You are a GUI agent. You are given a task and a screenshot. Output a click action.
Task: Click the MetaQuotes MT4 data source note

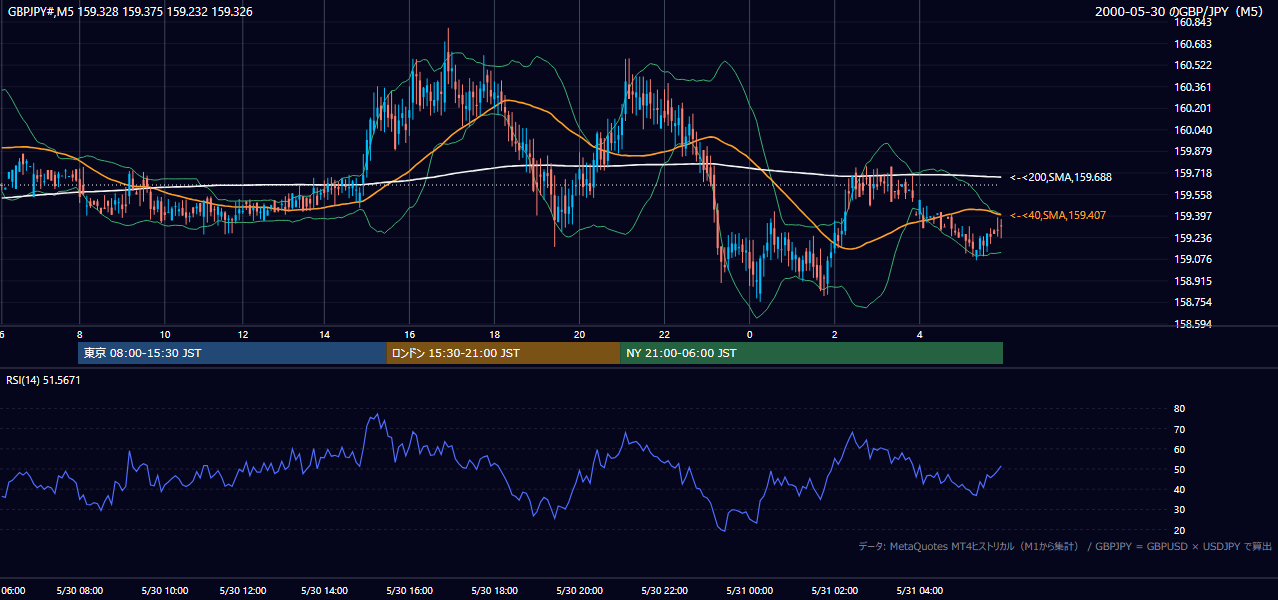[x=1065, y=546]
